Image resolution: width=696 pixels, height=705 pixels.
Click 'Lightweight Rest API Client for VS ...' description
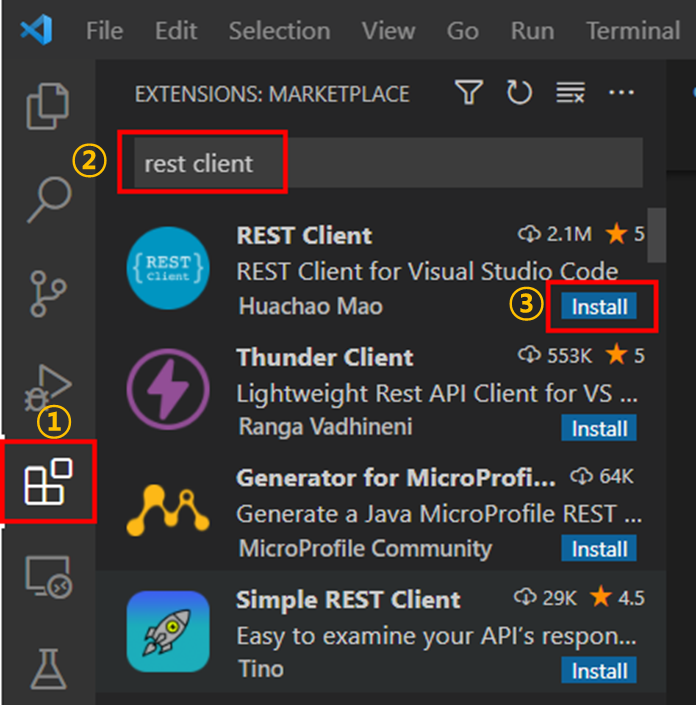[437, 393]
